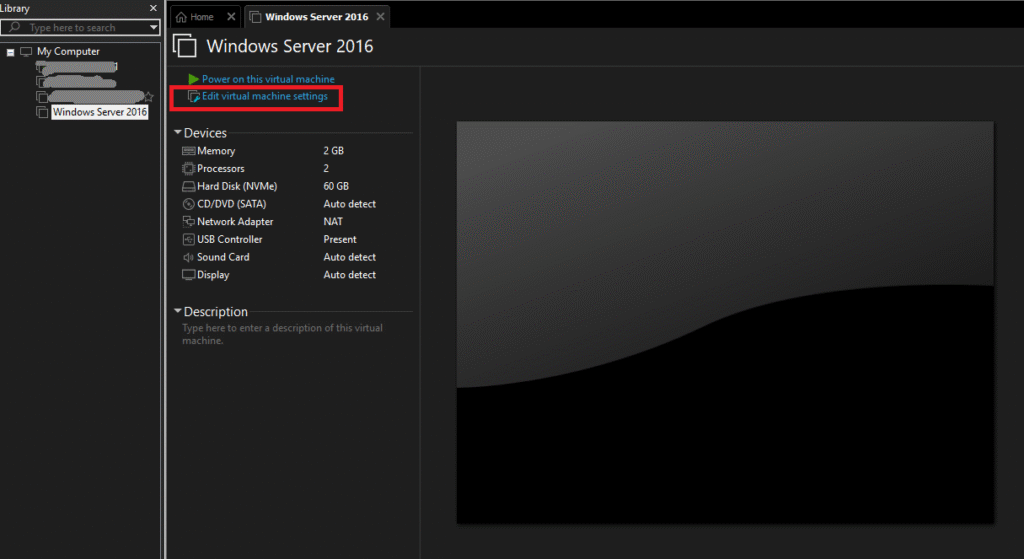This screenshot has width=1024, height=559.
Task: Click the green Power on play icon
Action: (193, 79)
